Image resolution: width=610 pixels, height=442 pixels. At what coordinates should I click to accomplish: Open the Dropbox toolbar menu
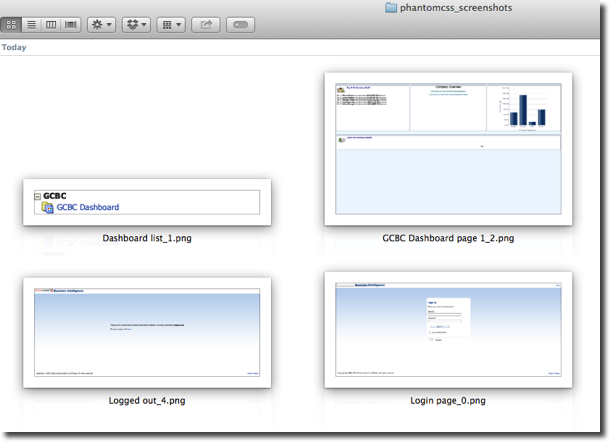pyautogui.click(x=136, y=25)
